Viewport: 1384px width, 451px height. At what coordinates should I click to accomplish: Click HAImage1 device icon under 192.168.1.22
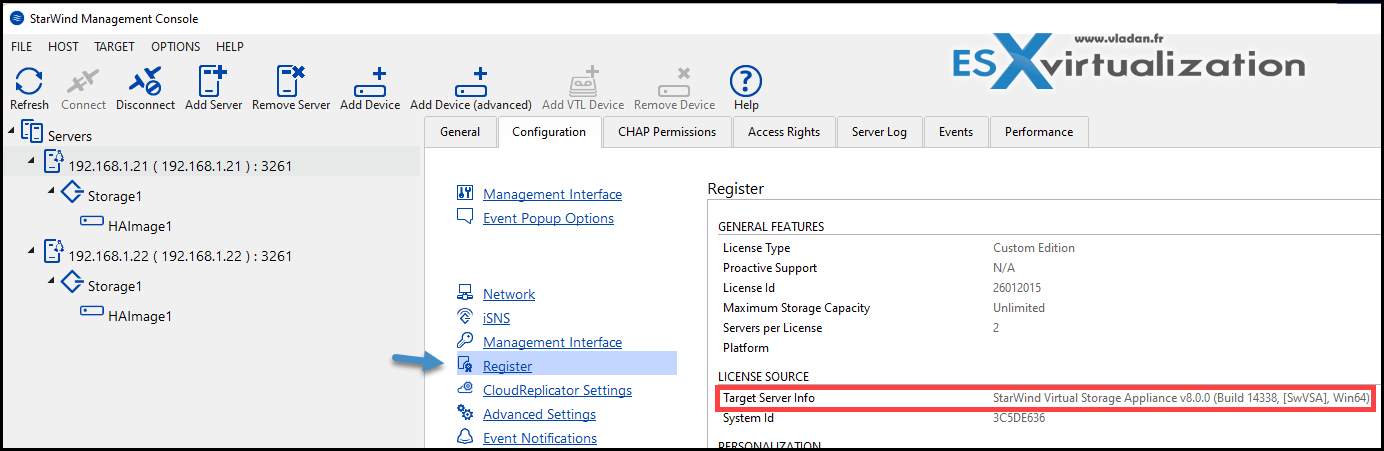coord(92,313)
